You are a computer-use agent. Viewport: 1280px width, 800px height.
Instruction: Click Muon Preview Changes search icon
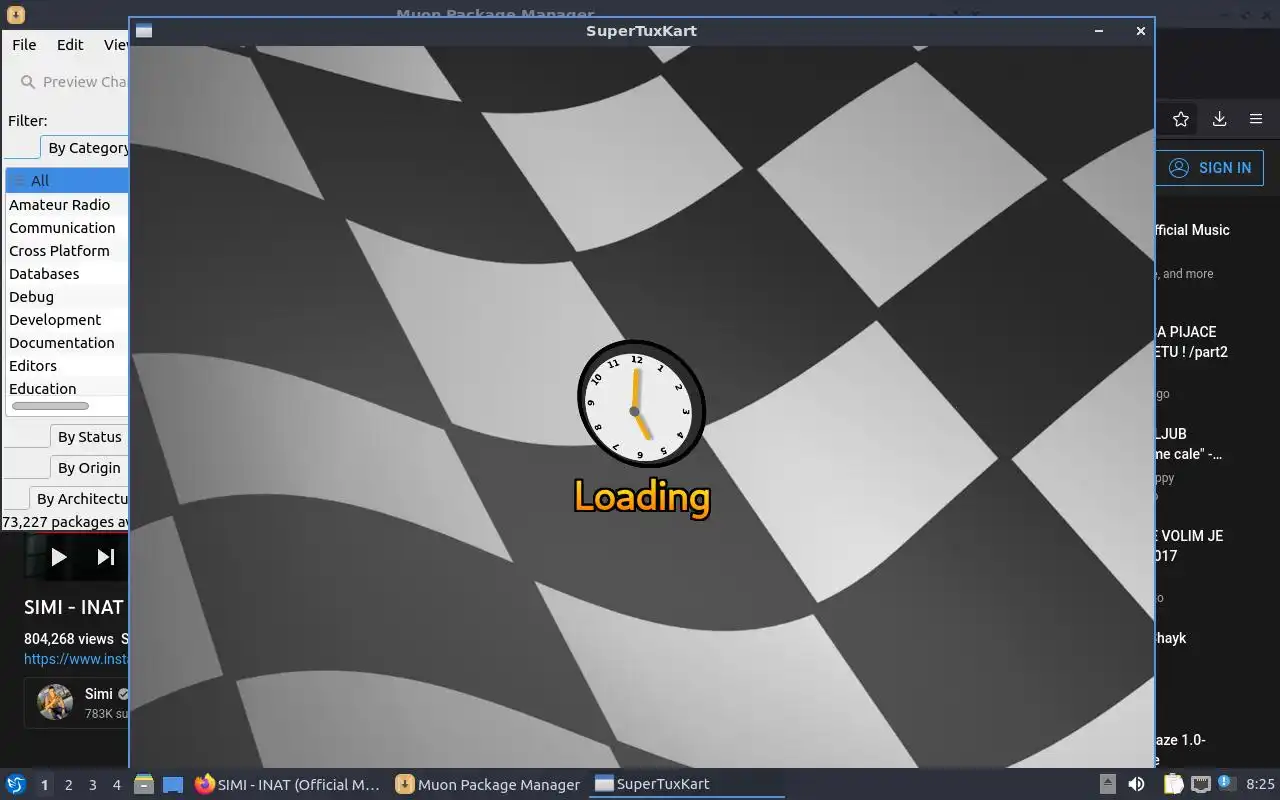point(28,82)
